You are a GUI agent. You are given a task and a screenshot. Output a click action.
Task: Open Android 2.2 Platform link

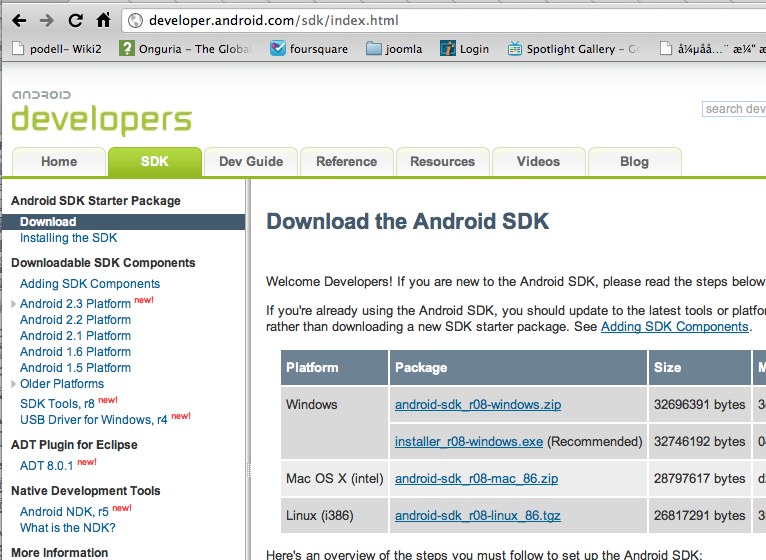(x=75, y=320)
